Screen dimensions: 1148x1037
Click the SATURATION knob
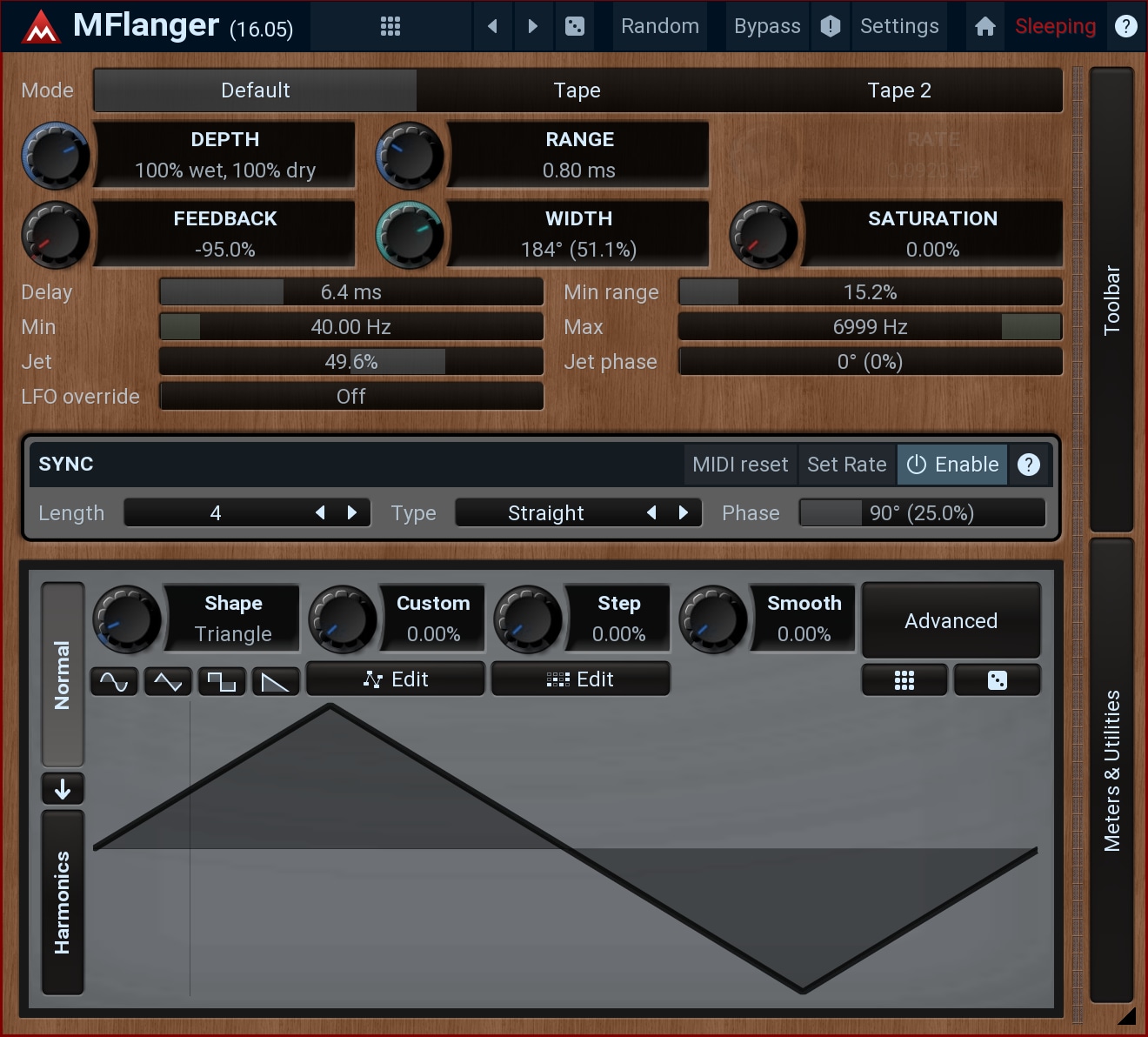point(764,236)
